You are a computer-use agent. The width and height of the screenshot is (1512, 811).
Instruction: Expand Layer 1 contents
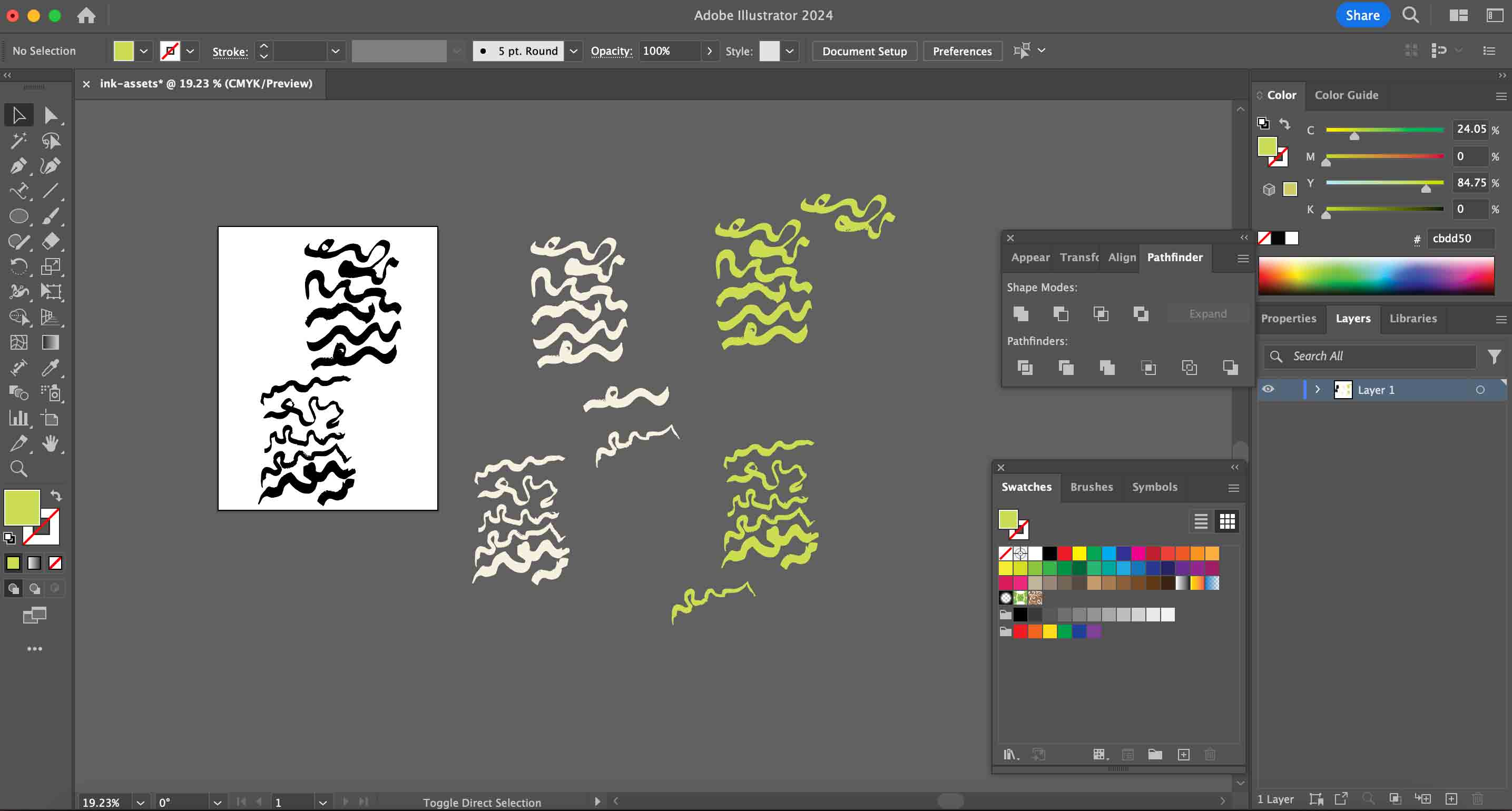[x=1317, y=390]
